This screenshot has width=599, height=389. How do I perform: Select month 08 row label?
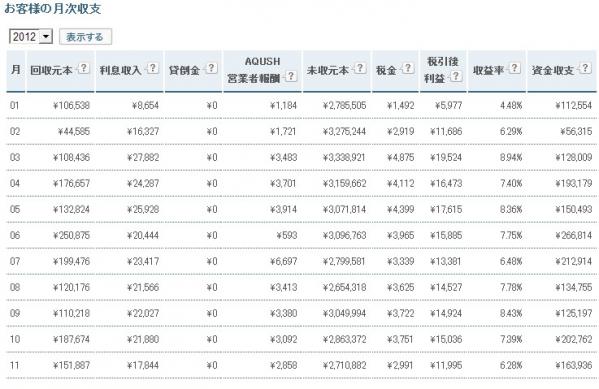[x=15, y=287]
